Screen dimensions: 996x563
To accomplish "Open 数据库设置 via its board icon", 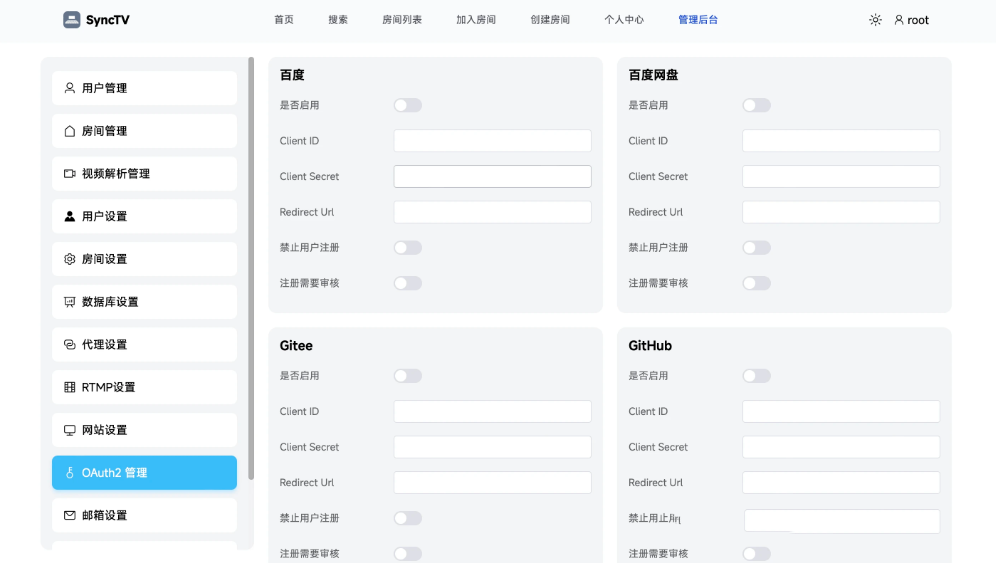I will point(70,302).
